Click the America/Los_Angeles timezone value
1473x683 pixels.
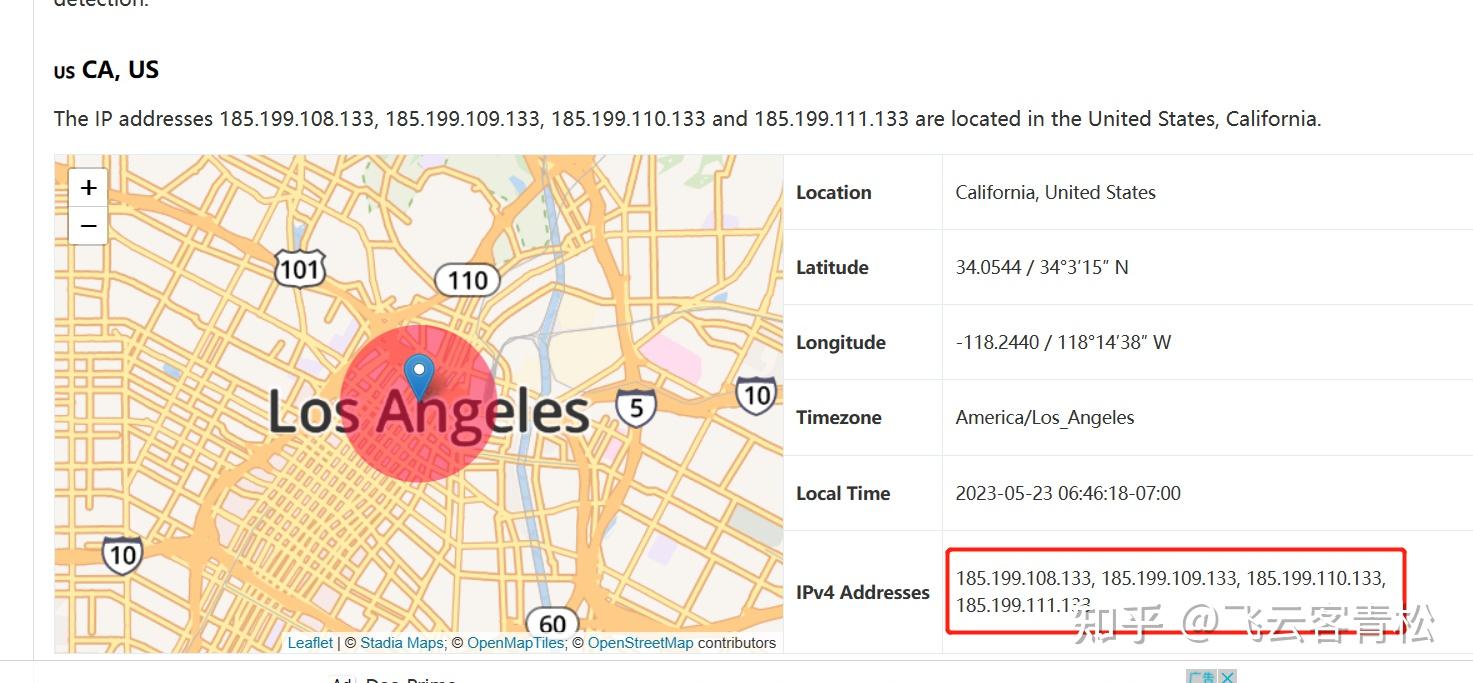(1045, 417)
